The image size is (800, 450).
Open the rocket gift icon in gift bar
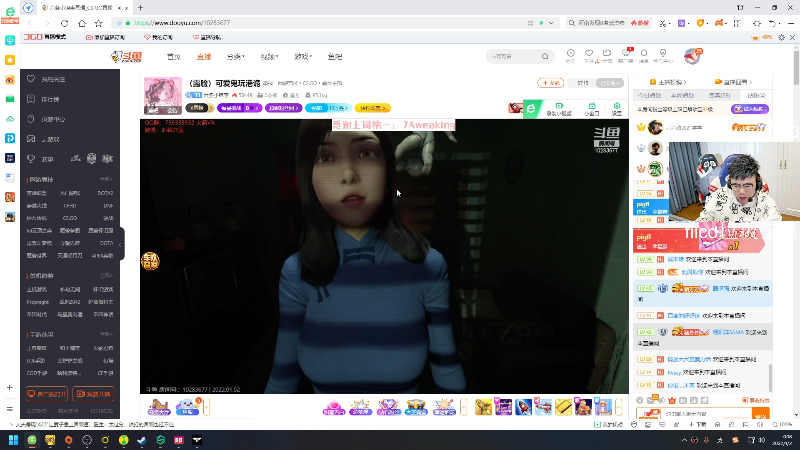(x=523, y=407)
